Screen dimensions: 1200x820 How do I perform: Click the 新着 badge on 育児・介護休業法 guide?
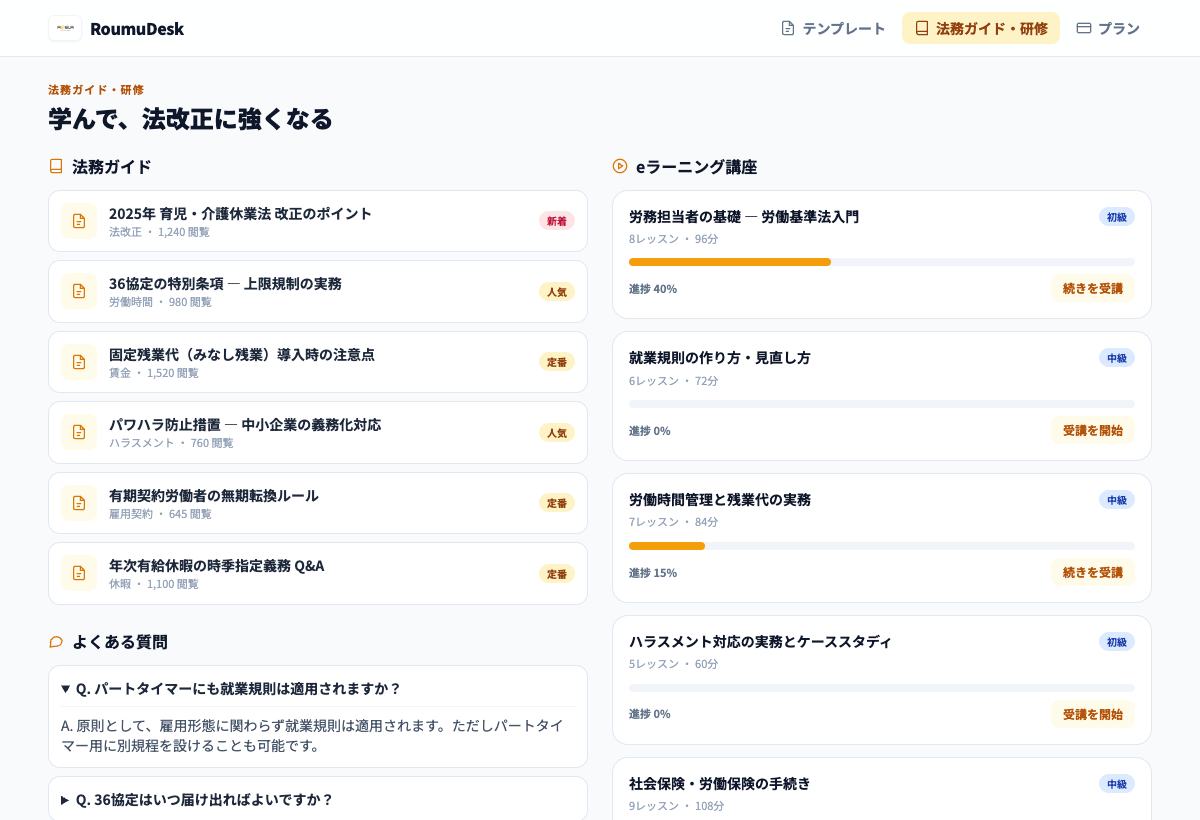[x=557, y=221]
